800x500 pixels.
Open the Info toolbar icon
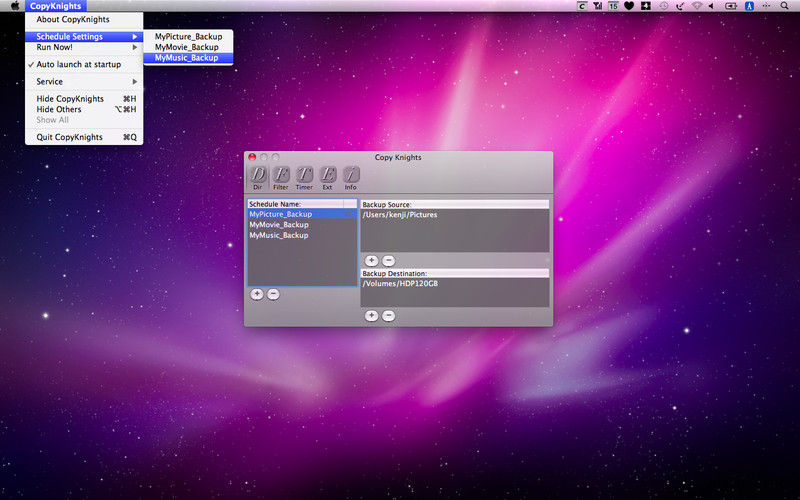click(x=351, y=178)
